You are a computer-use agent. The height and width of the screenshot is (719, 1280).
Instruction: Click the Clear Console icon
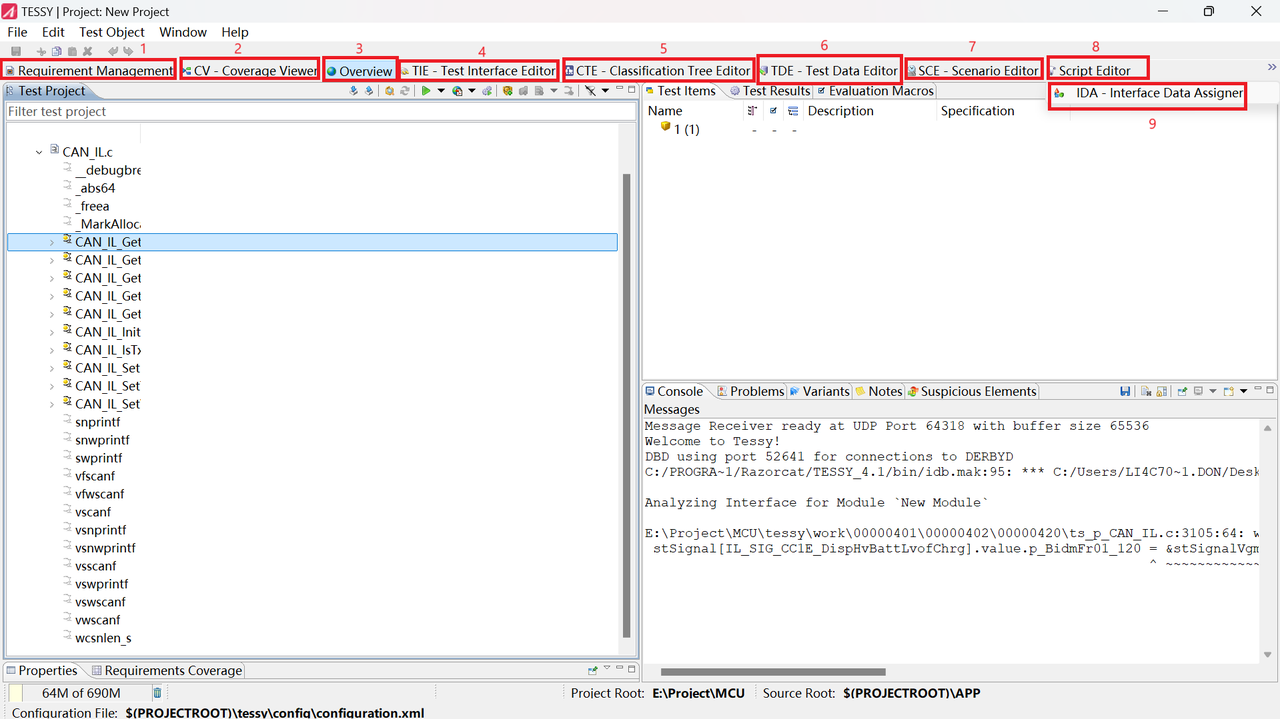pyautogui.click(x=1146, y=391)
